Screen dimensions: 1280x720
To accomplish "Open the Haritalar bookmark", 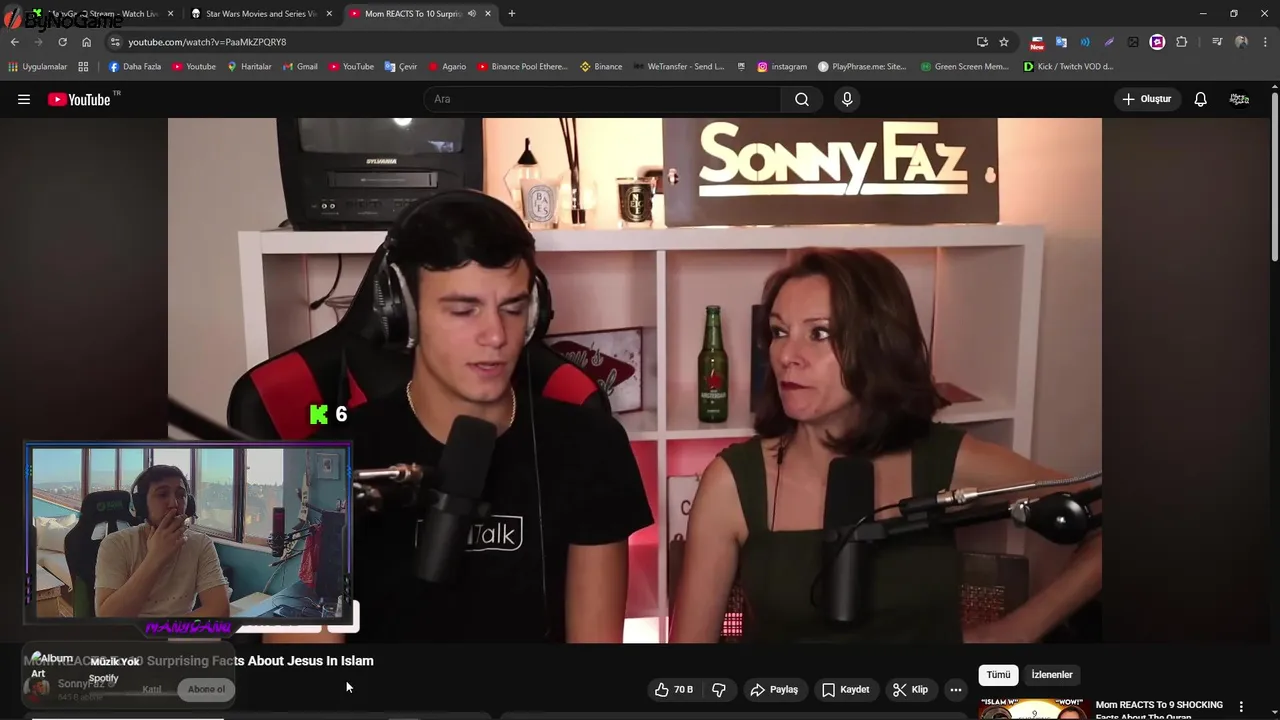I will point(249,67).
